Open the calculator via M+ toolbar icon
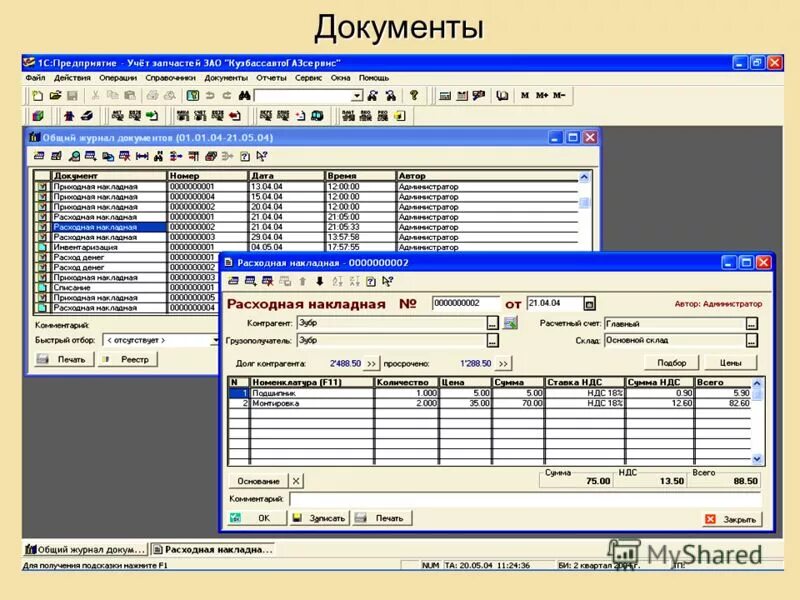Image resolution: width=800 pixels, height=600 pixels. (541, 94)
